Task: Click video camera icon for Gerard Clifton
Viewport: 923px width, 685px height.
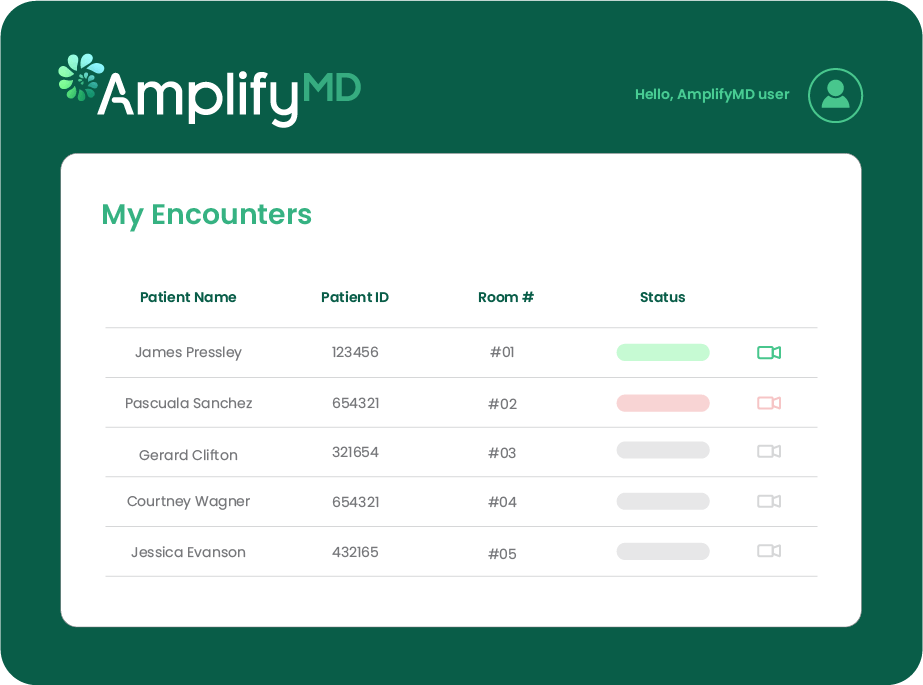Action: pyautogui.click(x=769, y=451)
